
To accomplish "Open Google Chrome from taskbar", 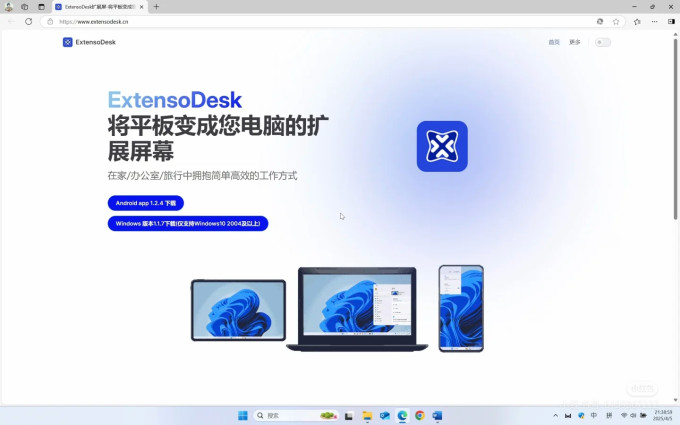I will pyautogui.click(x=419, y=415).
